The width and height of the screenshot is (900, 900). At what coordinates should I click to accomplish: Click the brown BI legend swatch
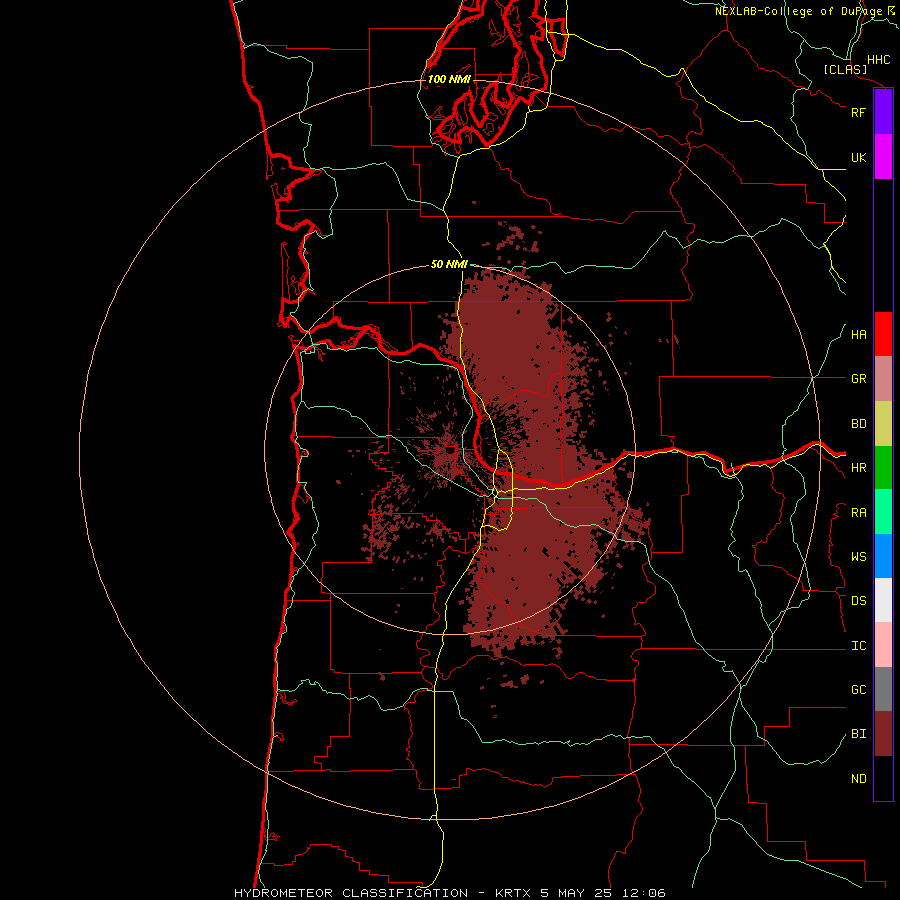pos(883,734)
